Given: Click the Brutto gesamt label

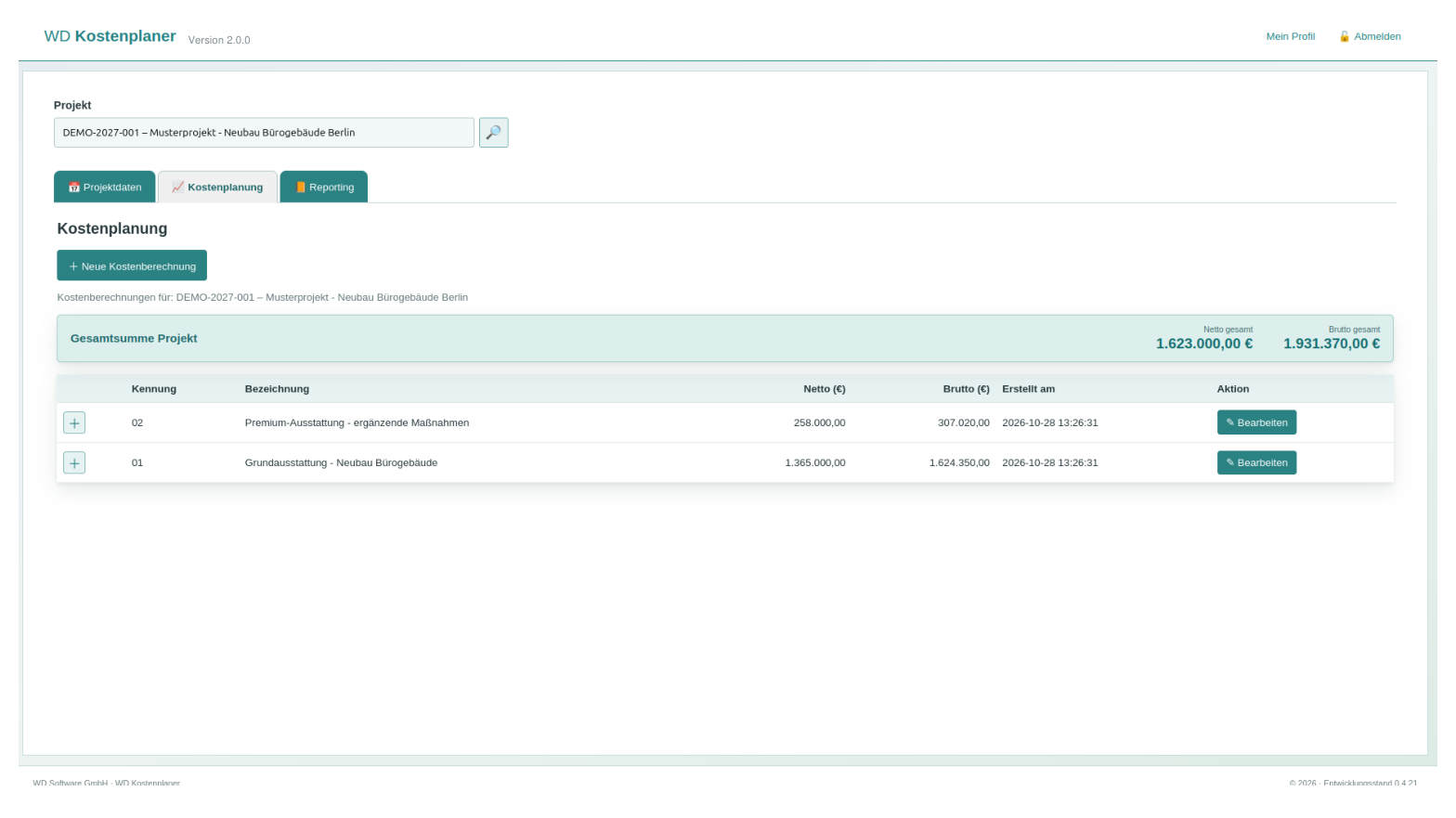Looking at the screenshot, I should pyautogui.click(x=1354, y=330).
